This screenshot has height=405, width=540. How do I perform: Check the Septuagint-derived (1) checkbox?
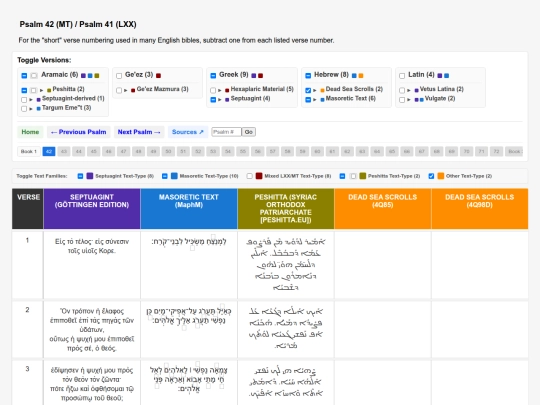tap(24, 100)
